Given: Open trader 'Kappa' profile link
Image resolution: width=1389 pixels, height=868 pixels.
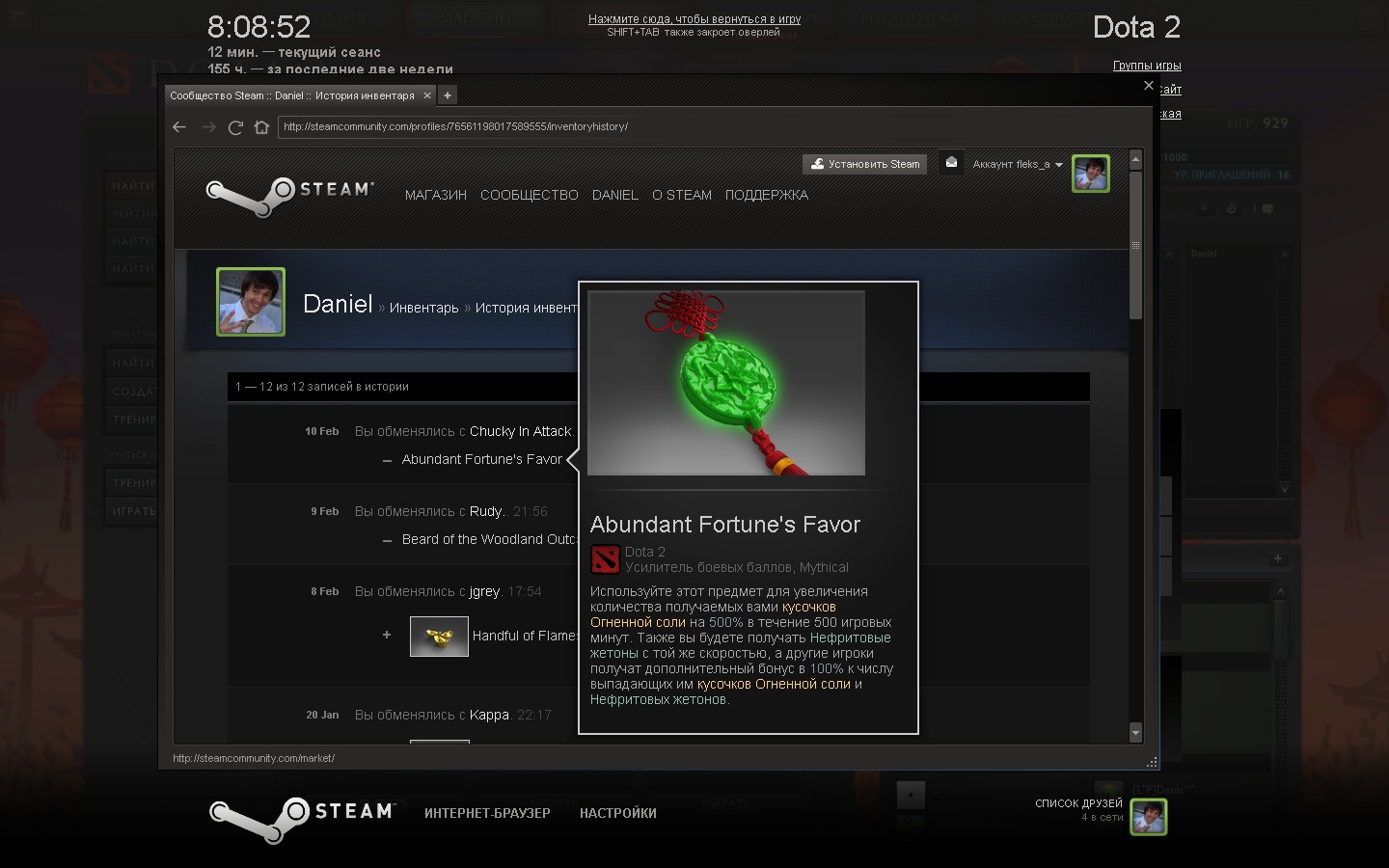Looking at the screenshot, I should click(x=489, y=715).
